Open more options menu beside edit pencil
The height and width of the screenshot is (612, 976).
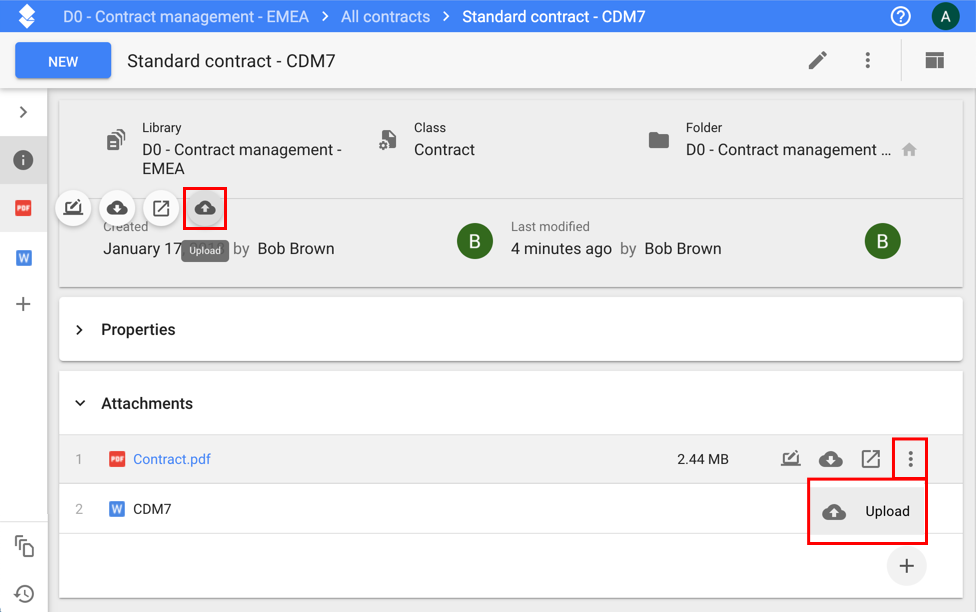click(867, 60)
